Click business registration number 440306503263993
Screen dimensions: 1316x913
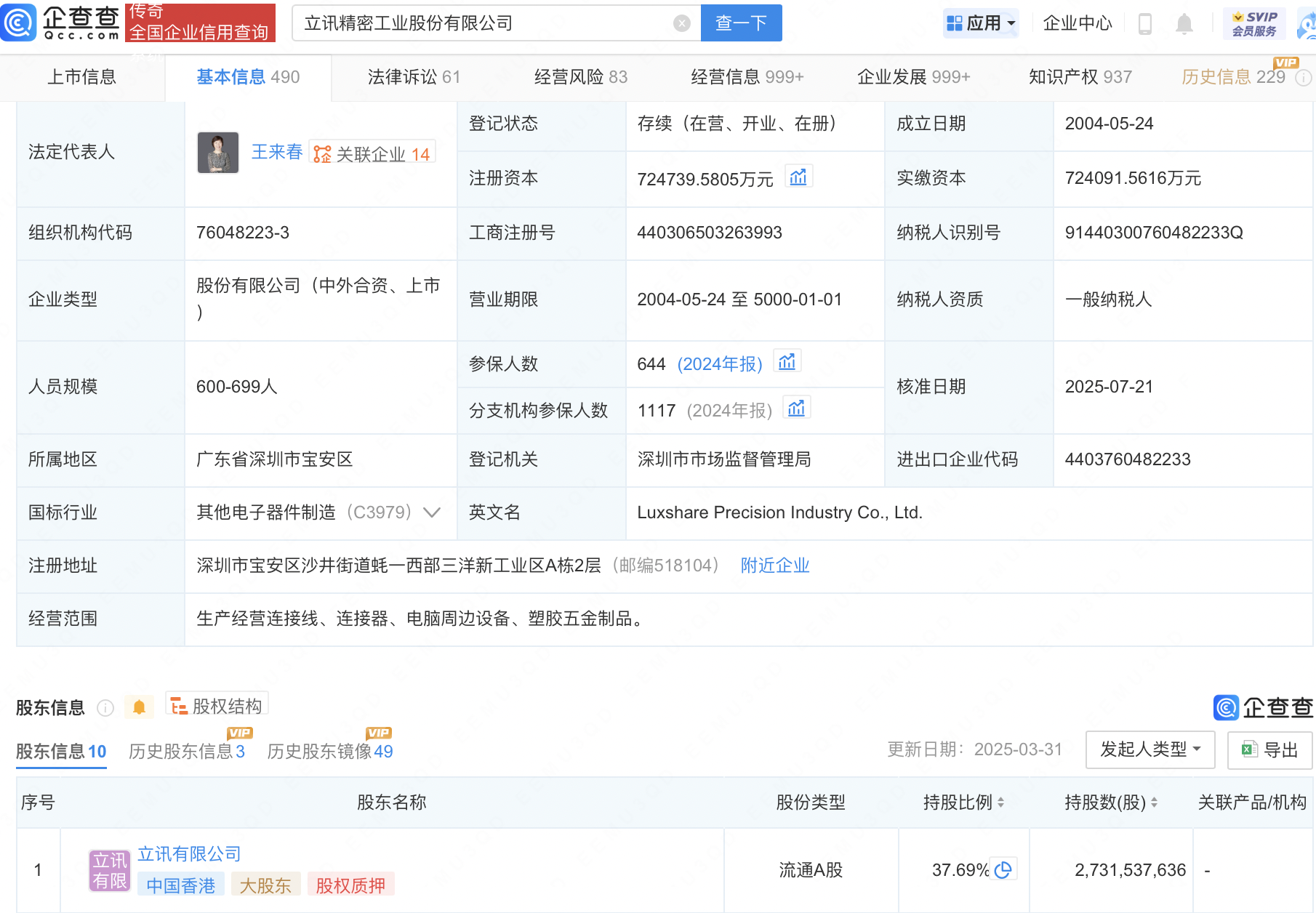(x=710, y=233)
